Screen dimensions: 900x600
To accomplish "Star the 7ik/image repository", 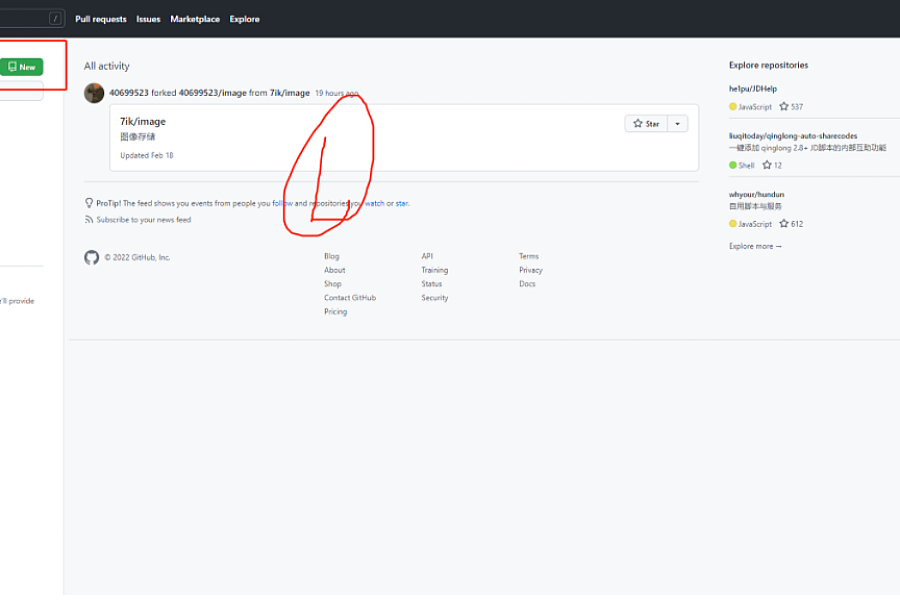I will tap(646, 123).
